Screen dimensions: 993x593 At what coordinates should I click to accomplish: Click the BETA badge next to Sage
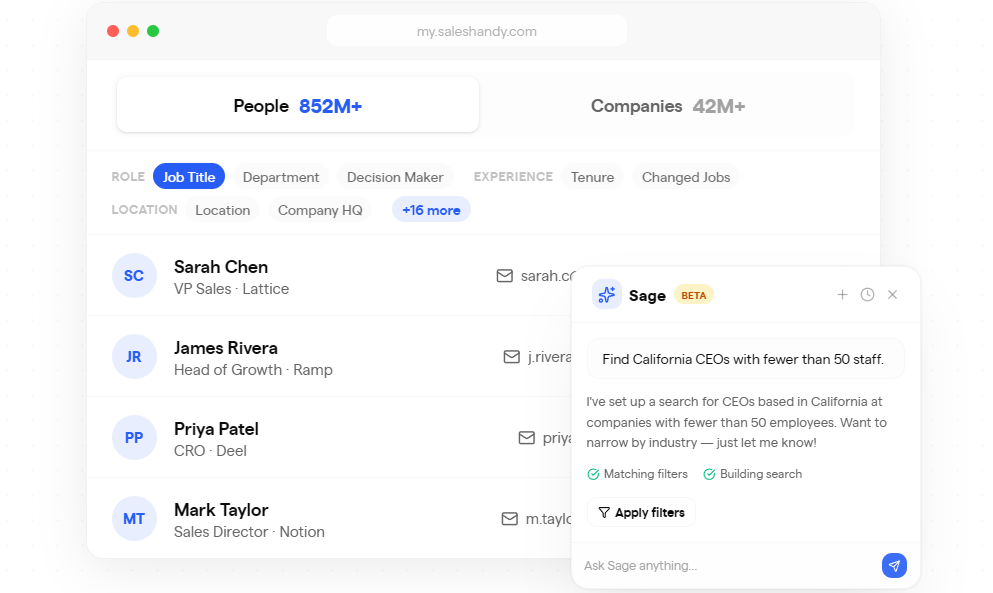pyautogui.click(x=693, y=295)
